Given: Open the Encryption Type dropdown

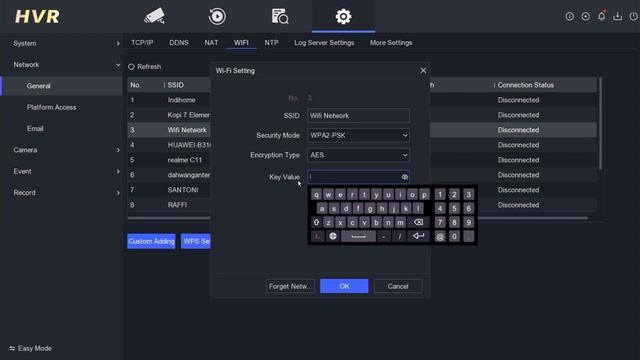Looking at the screenshot, I should pyautogui.click(x=358, y=155).
